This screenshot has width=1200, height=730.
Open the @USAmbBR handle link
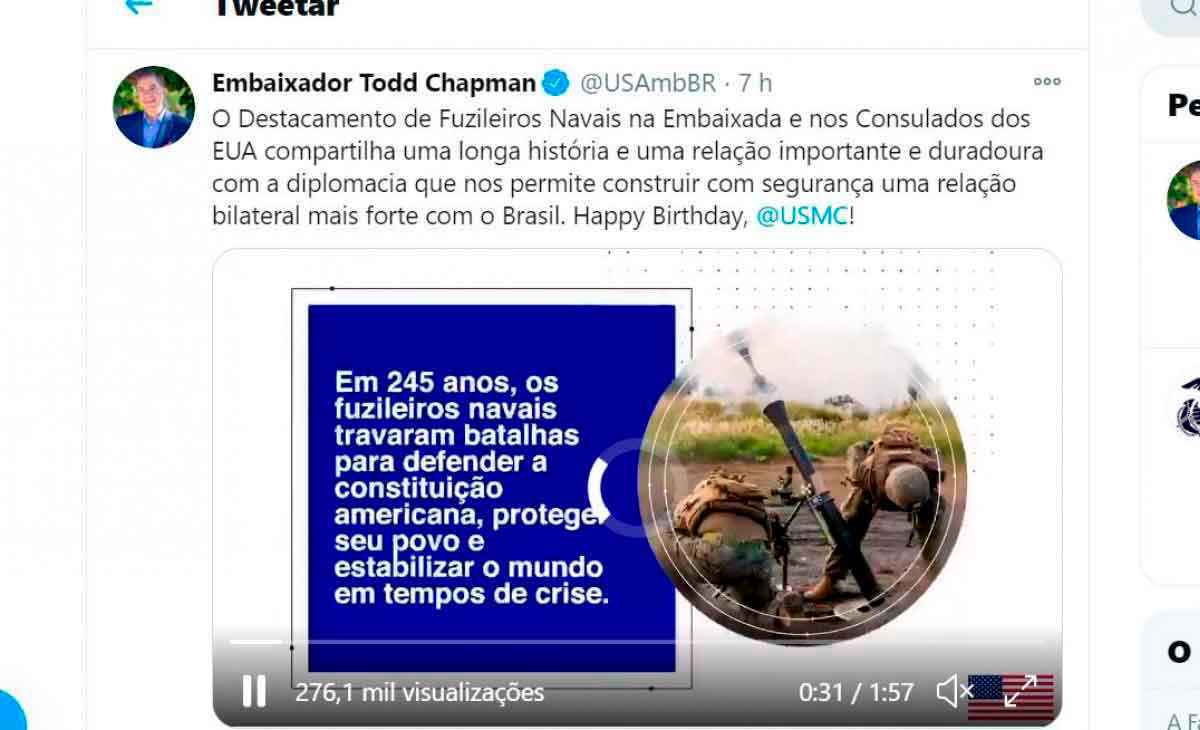pos(648,82)
